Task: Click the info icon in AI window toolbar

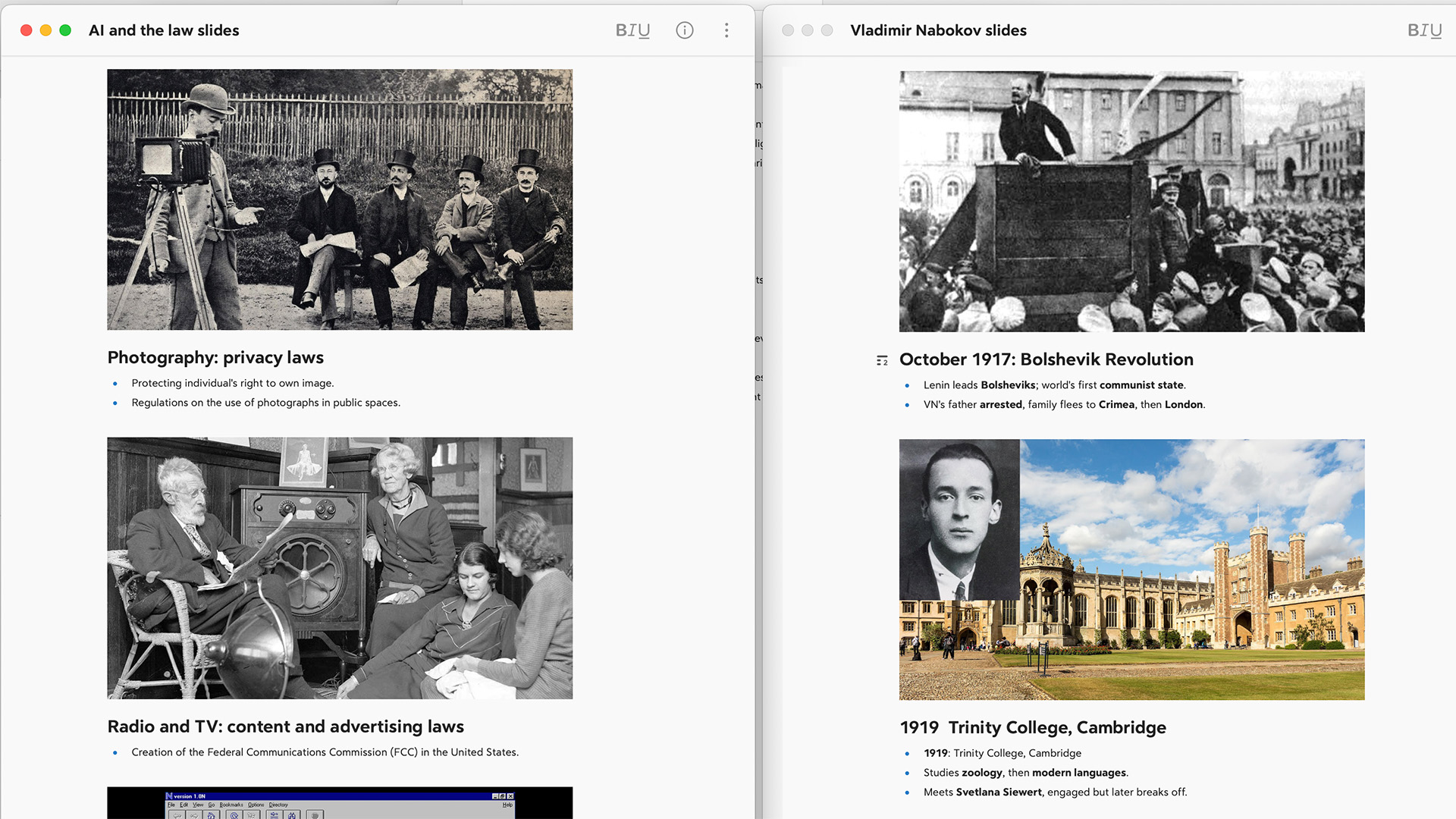Action: coord(684,30)
